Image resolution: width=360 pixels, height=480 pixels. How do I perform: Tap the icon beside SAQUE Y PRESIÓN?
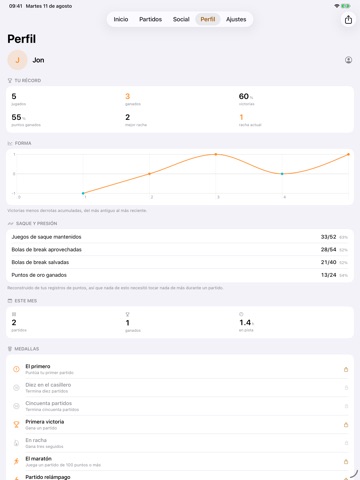pyautogui.click(x=10, y=223)
